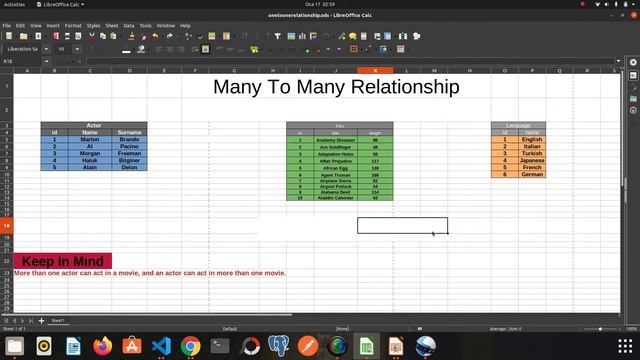Click the Open file folder icon
This screenshot has height=360, width=640.
coord(24,36)
